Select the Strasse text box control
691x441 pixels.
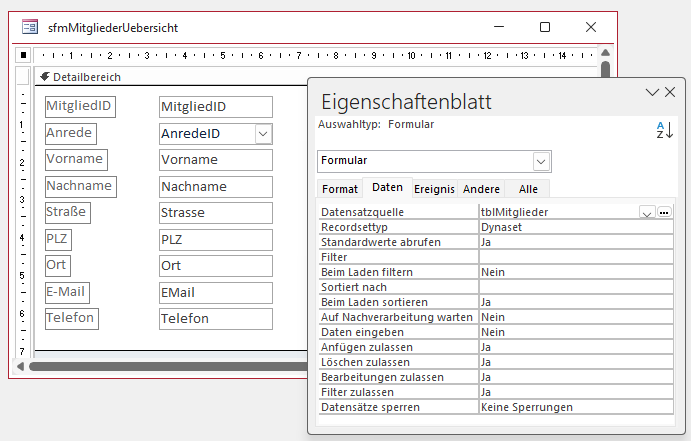[x=216, y=213]
